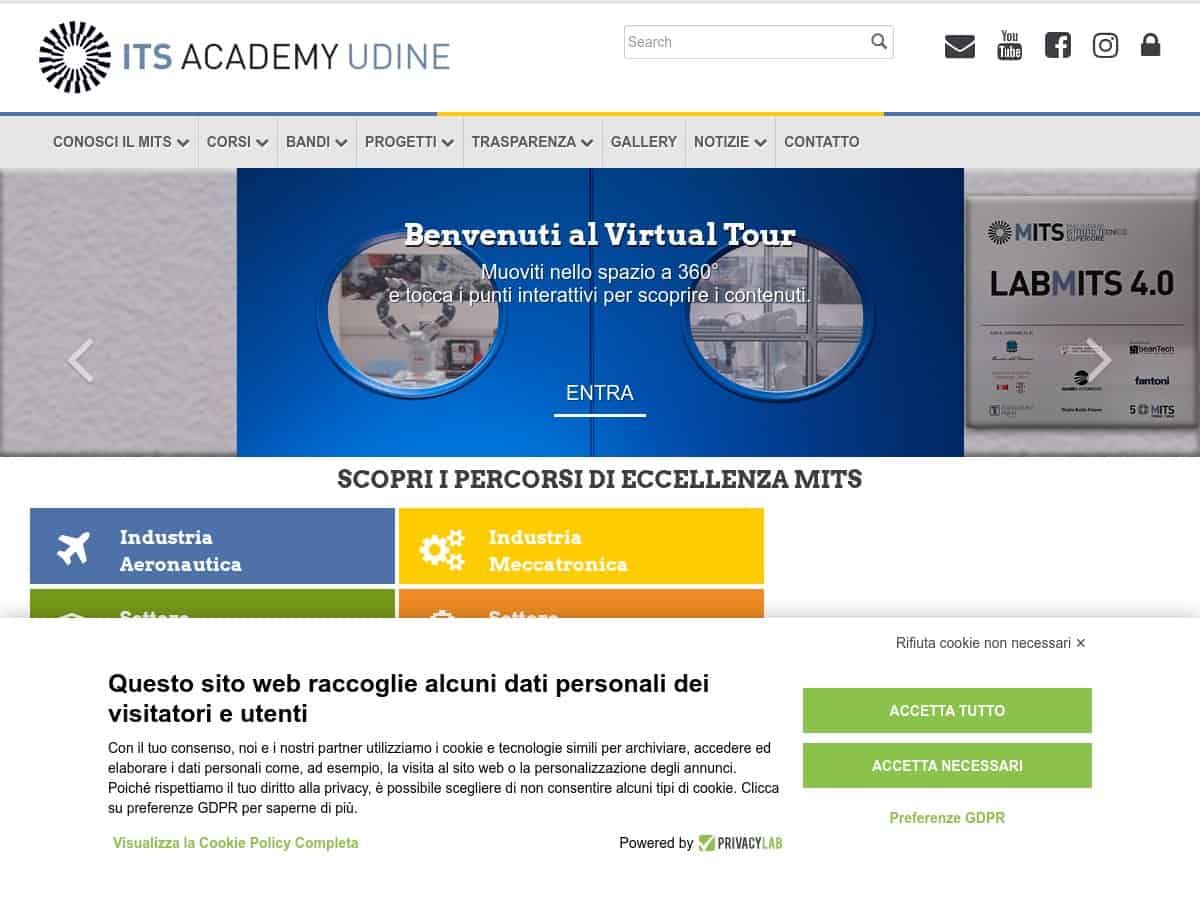Expand the PROGETTI dropdown menu
Screen dimensions: 1200x900
click(410, 142)
